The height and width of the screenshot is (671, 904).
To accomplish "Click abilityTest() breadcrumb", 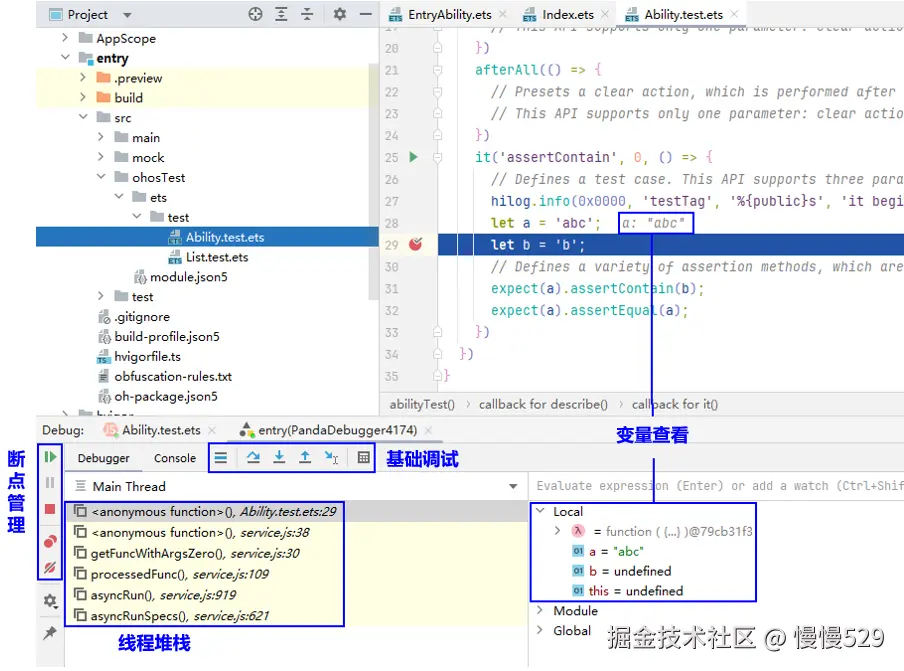I will pyautogui.click(x=422, y=404).
